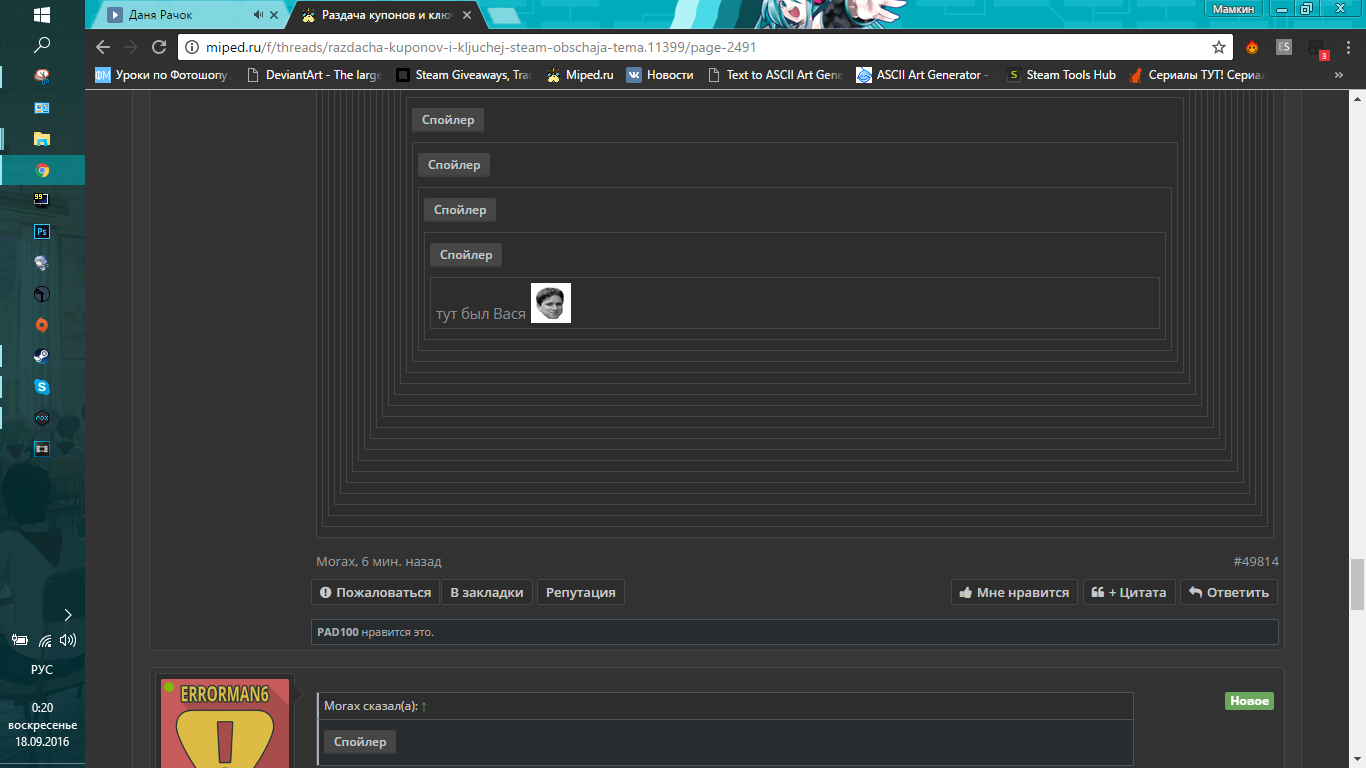Click the Morax, 6 мин. назад timestamp
The image size is (1366, 768).
coord(378,562)
